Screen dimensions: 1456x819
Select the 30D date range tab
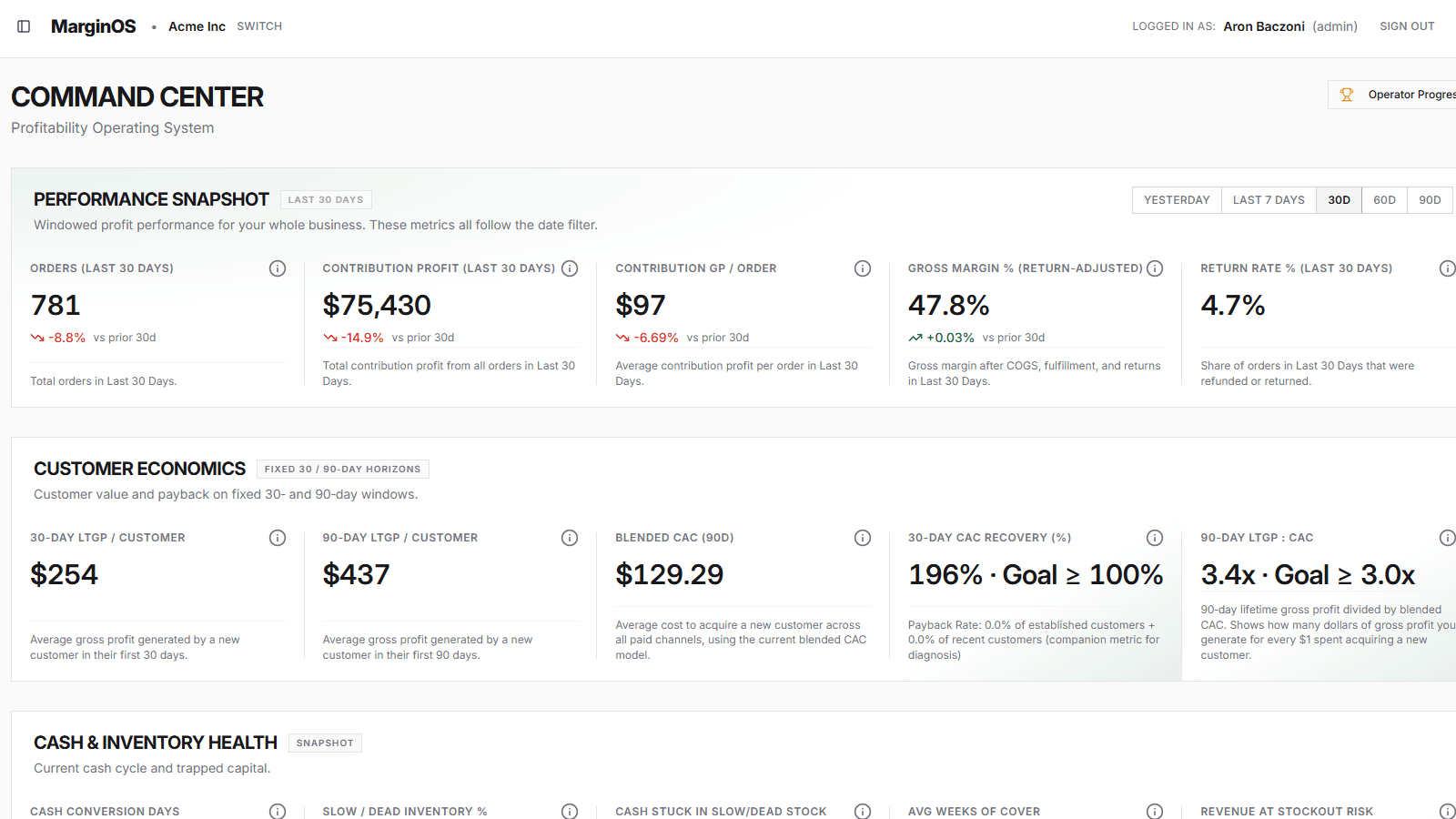pos(1339,200)
